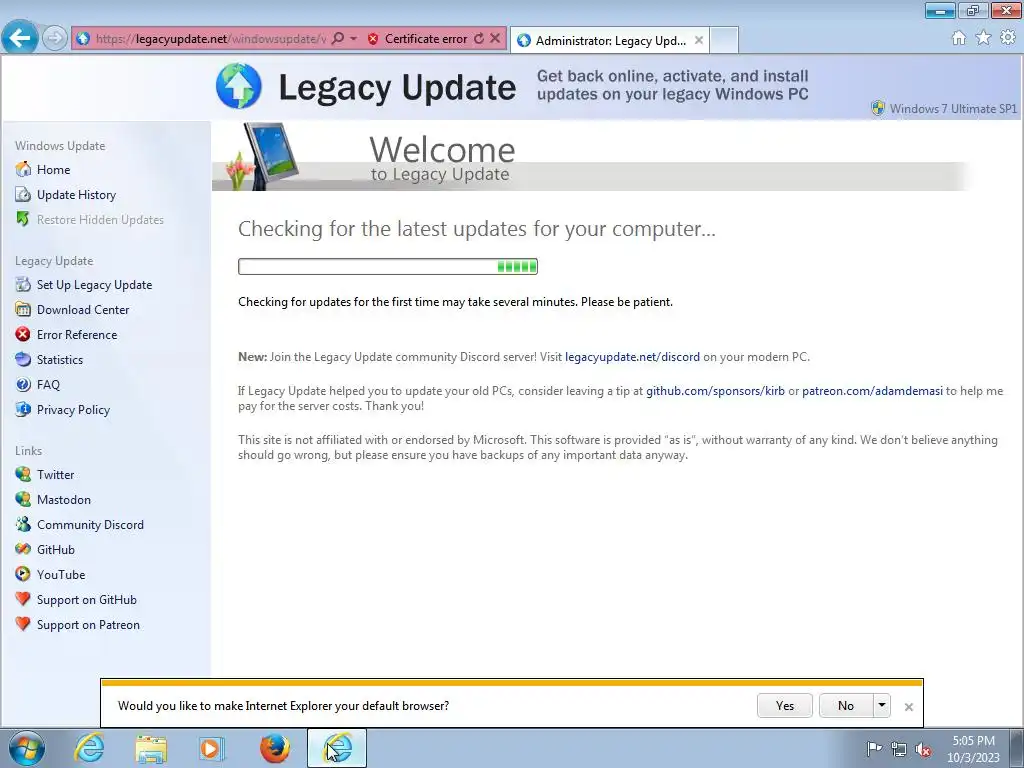This screenshot has height=768, width=1024.
Task: Open Download Center link
Action: 83,310
